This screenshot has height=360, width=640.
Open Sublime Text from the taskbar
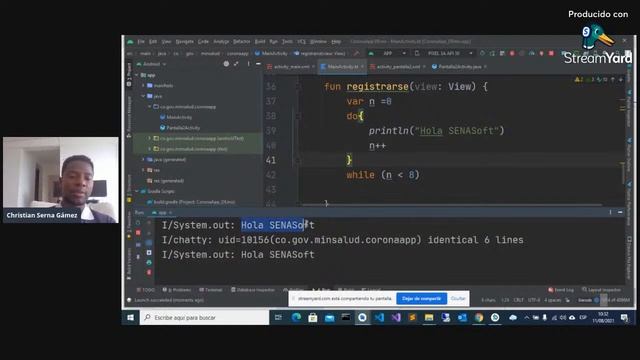click(x=412, y=317)
